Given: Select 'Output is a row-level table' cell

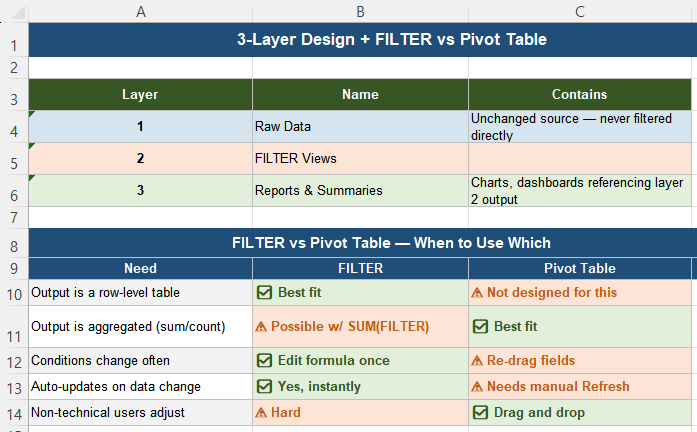Looking at the screenshot, I should pos(140,292).
